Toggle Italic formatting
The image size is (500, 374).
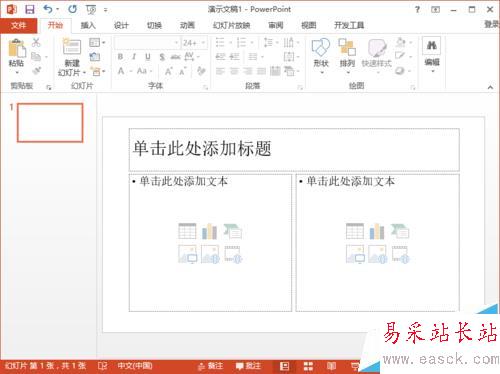134,57
